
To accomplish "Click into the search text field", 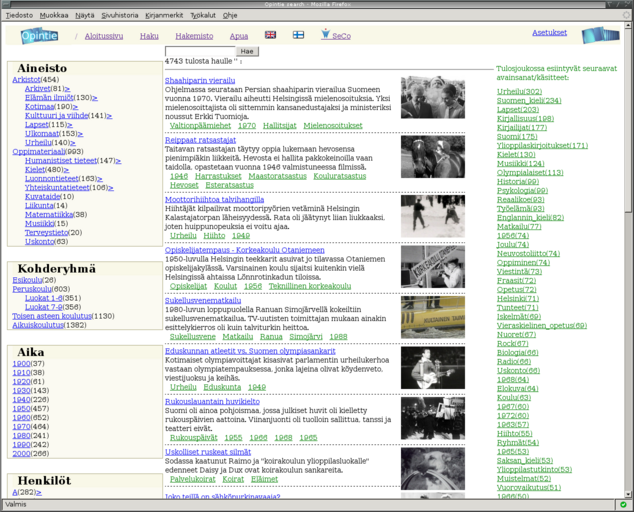I will pos(200,51).
